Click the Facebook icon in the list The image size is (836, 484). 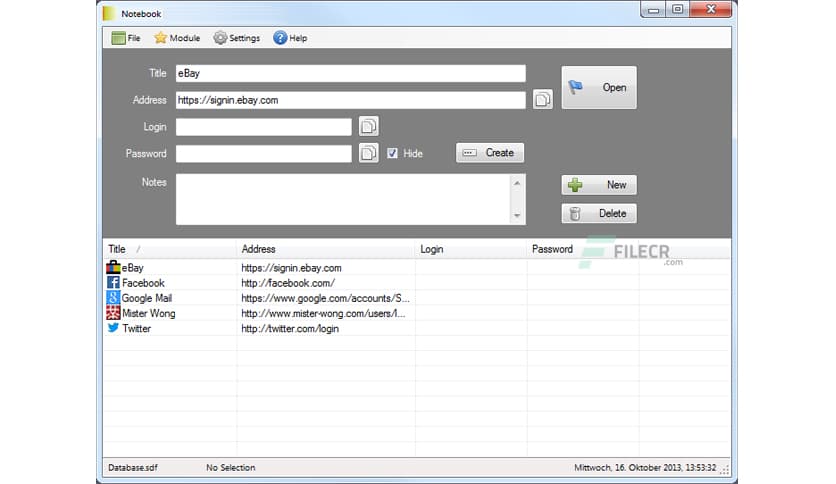(113, 283)
